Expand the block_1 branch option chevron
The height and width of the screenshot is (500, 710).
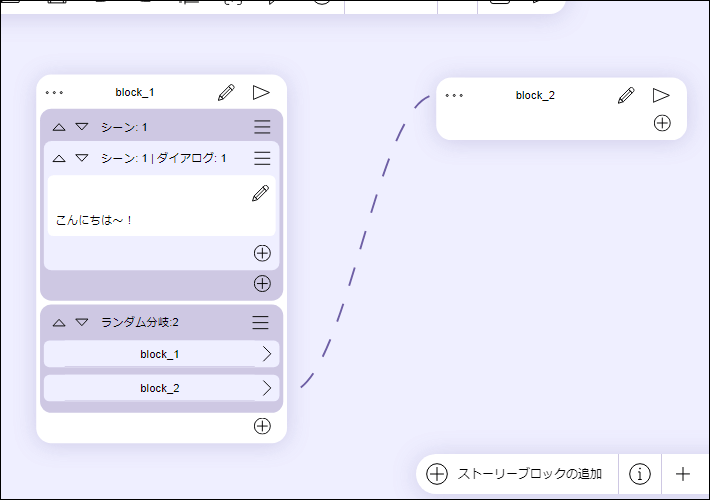click(x=267, y=354)
